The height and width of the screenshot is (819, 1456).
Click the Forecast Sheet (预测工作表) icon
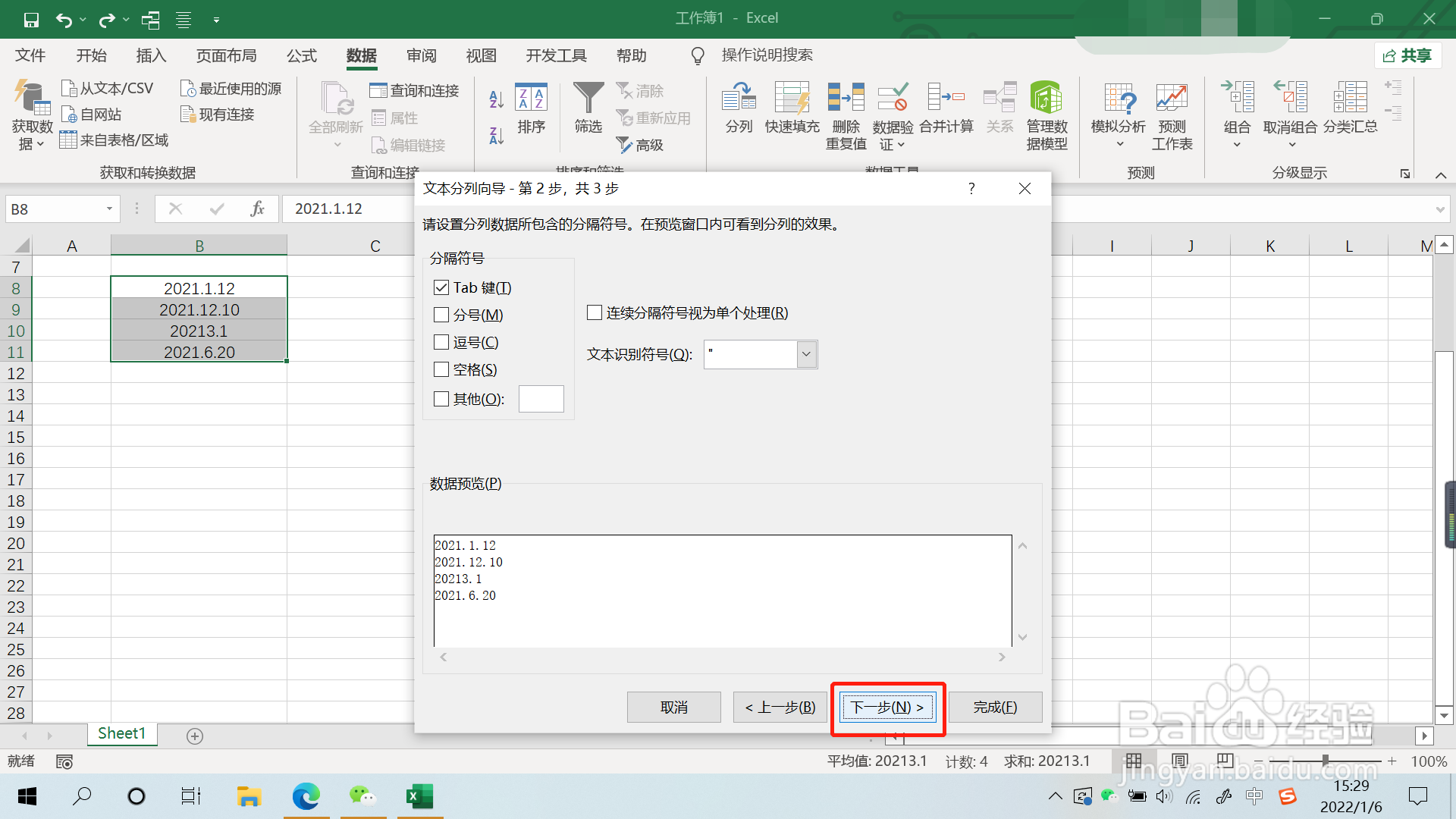point(1172,99)
